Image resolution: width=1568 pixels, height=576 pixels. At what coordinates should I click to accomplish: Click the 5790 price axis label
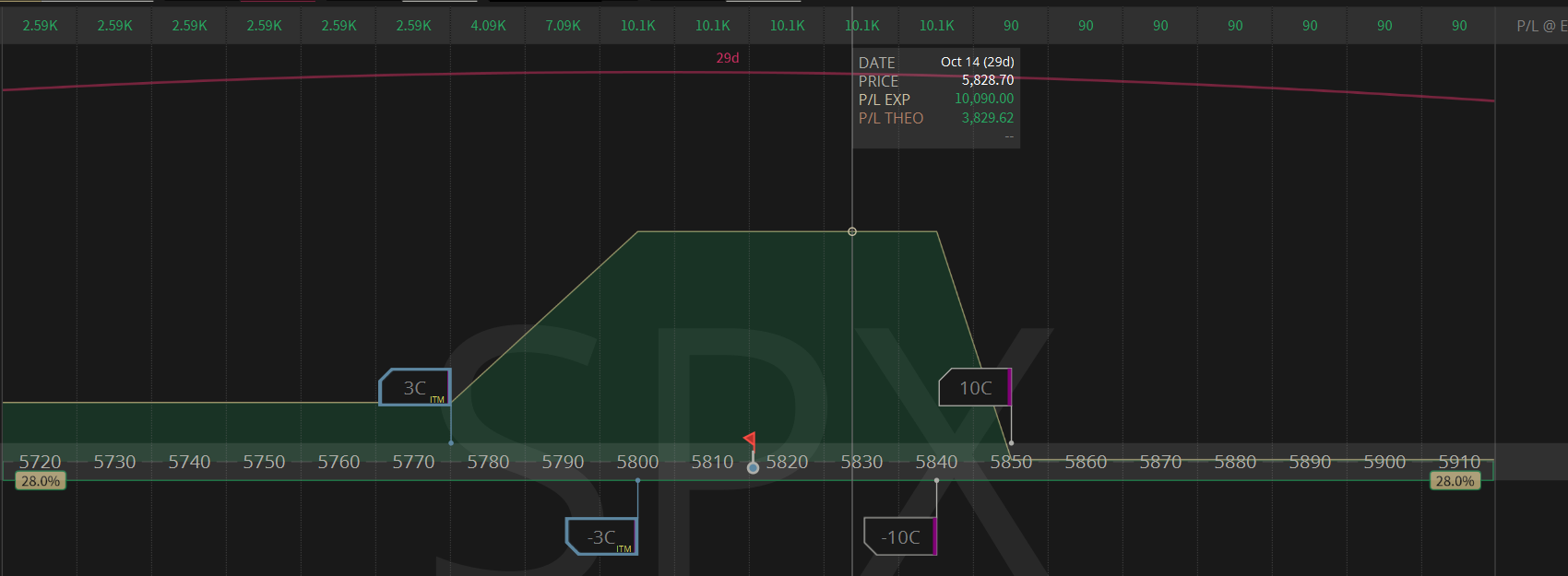pyautogui.click(x=563, y=462)
